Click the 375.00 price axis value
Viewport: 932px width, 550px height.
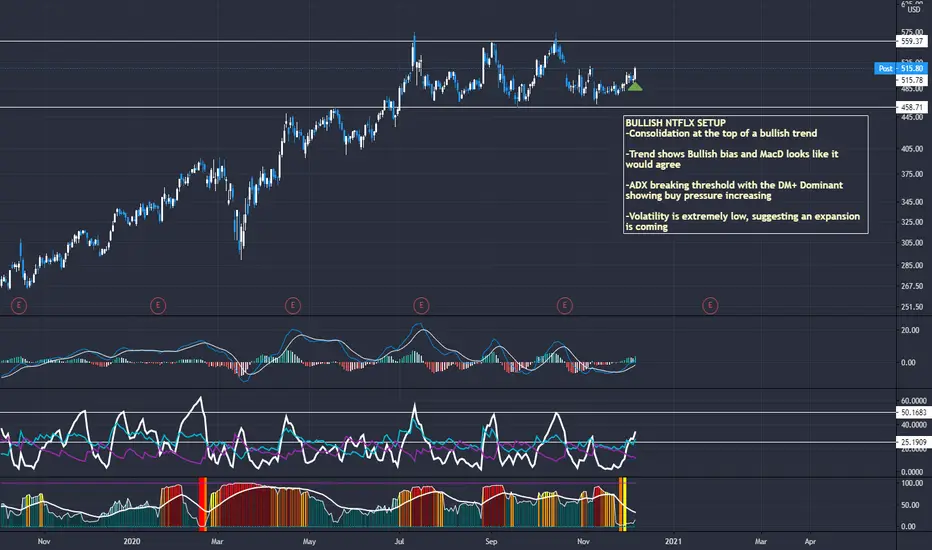click(912, 174)
